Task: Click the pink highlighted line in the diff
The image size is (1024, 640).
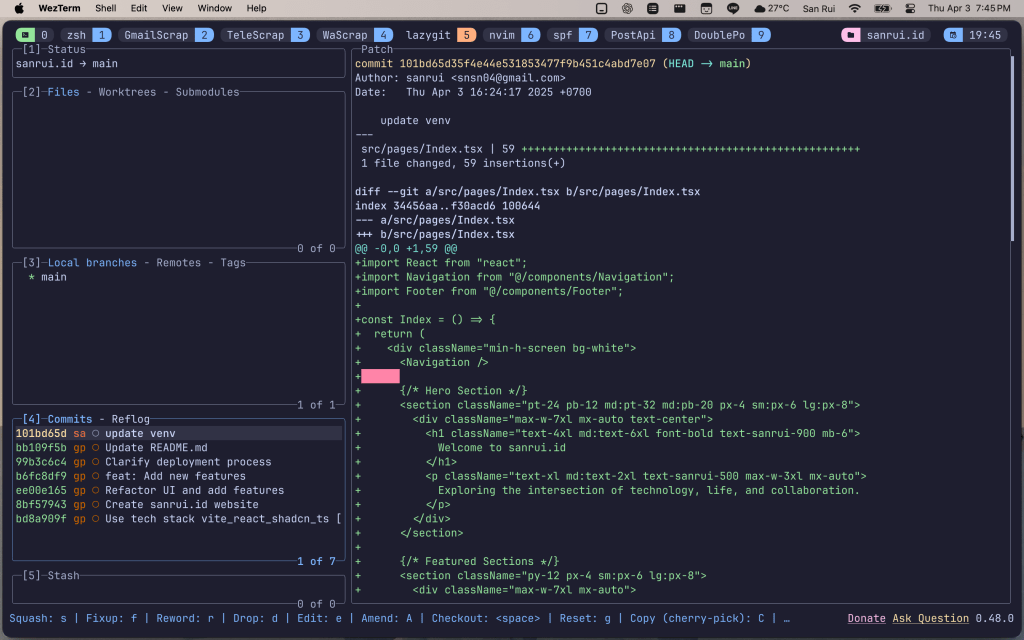Action: [381, 376]
